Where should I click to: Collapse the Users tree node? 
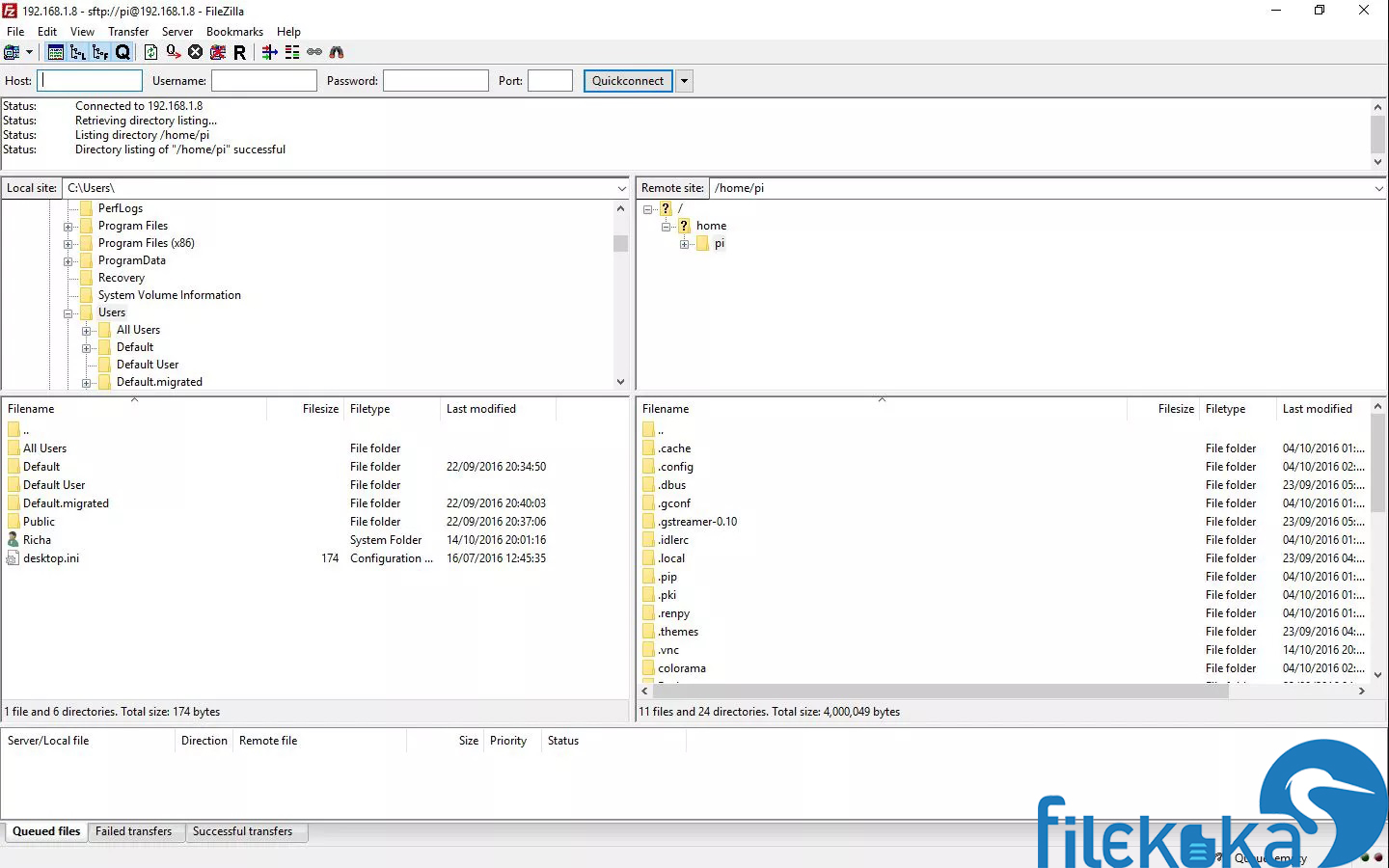point(68,313)
